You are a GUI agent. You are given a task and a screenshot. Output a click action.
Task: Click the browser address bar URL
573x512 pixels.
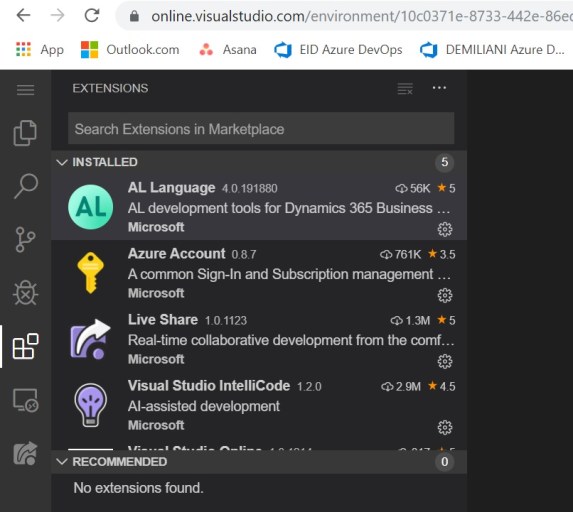[362, 16]
